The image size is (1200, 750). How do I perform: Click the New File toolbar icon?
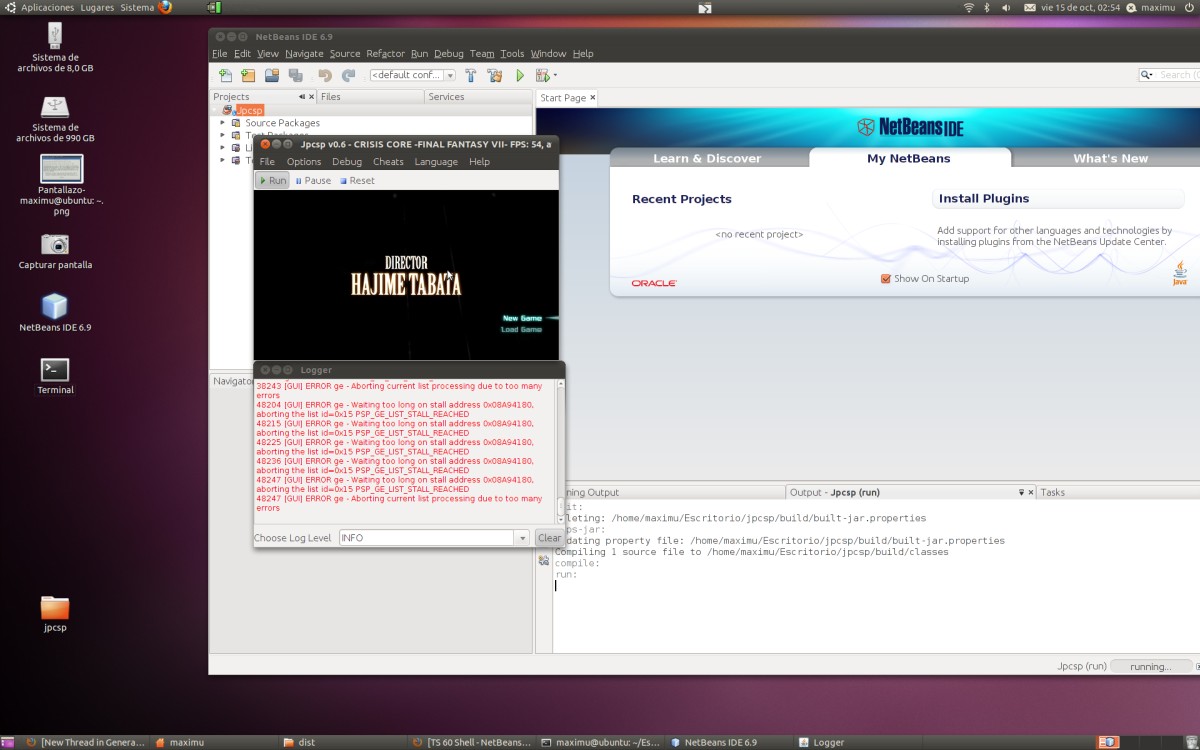(226, 75)
